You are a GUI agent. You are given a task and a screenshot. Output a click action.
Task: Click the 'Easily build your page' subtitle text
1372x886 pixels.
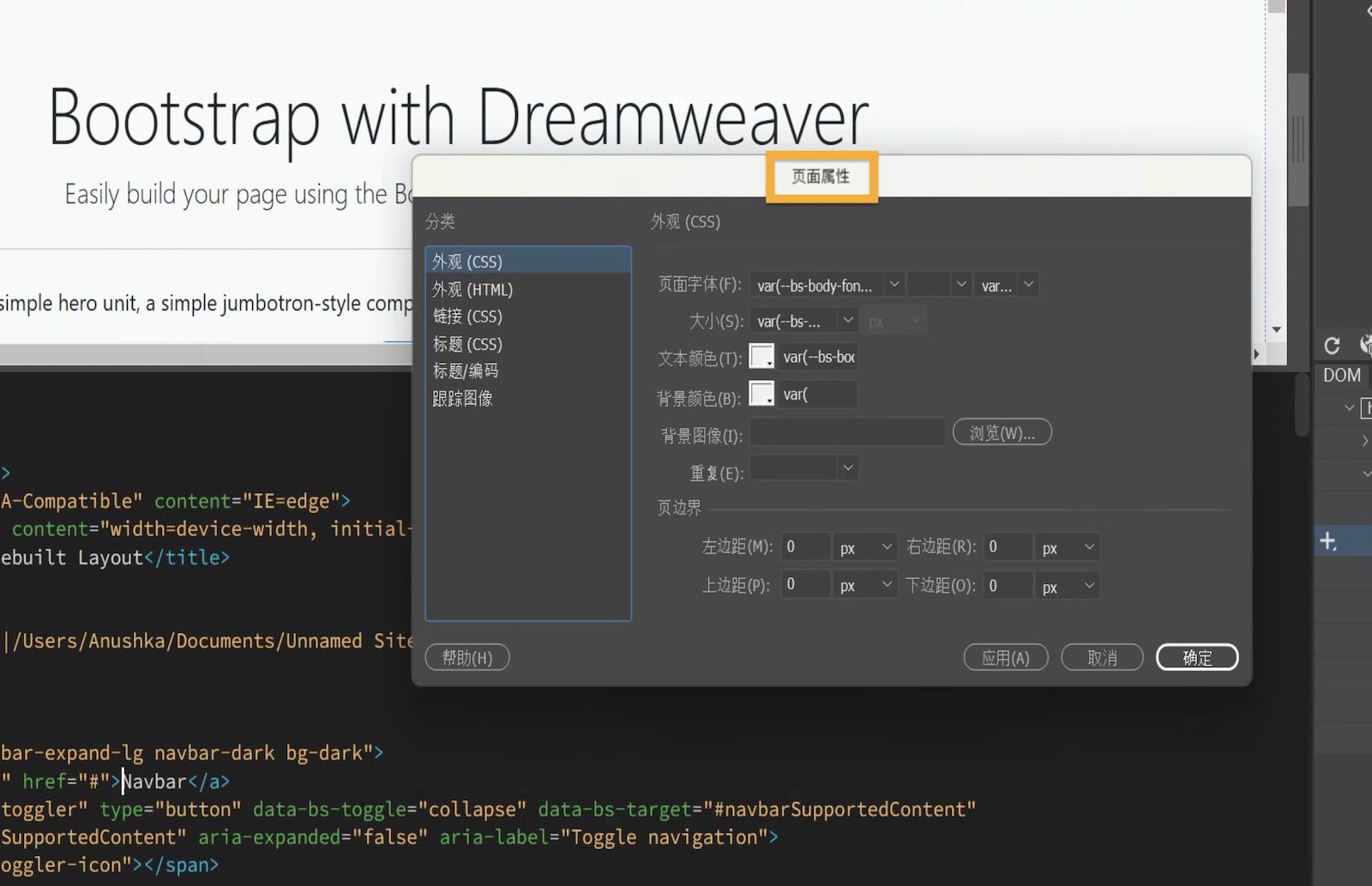coord(238,195)
